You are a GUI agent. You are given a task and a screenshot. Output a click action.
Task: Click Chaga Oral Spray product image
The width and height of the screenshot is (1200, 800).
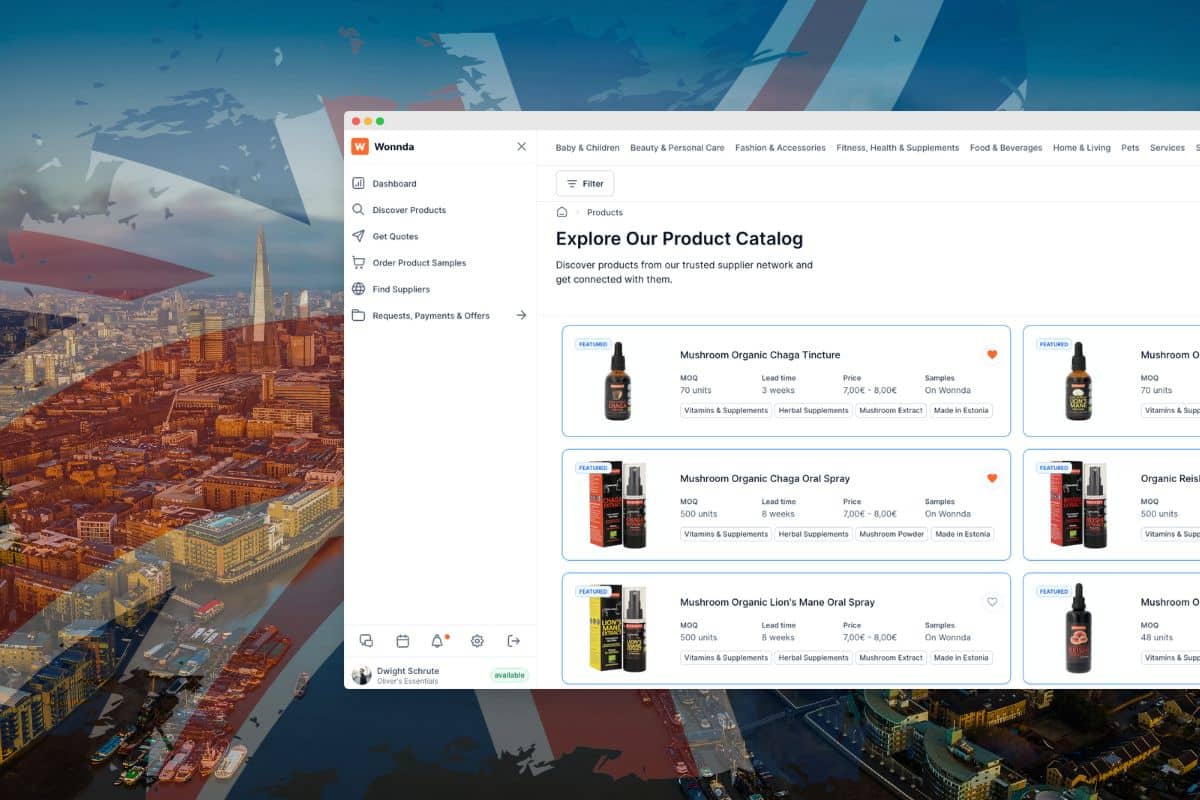coord(618,505)
